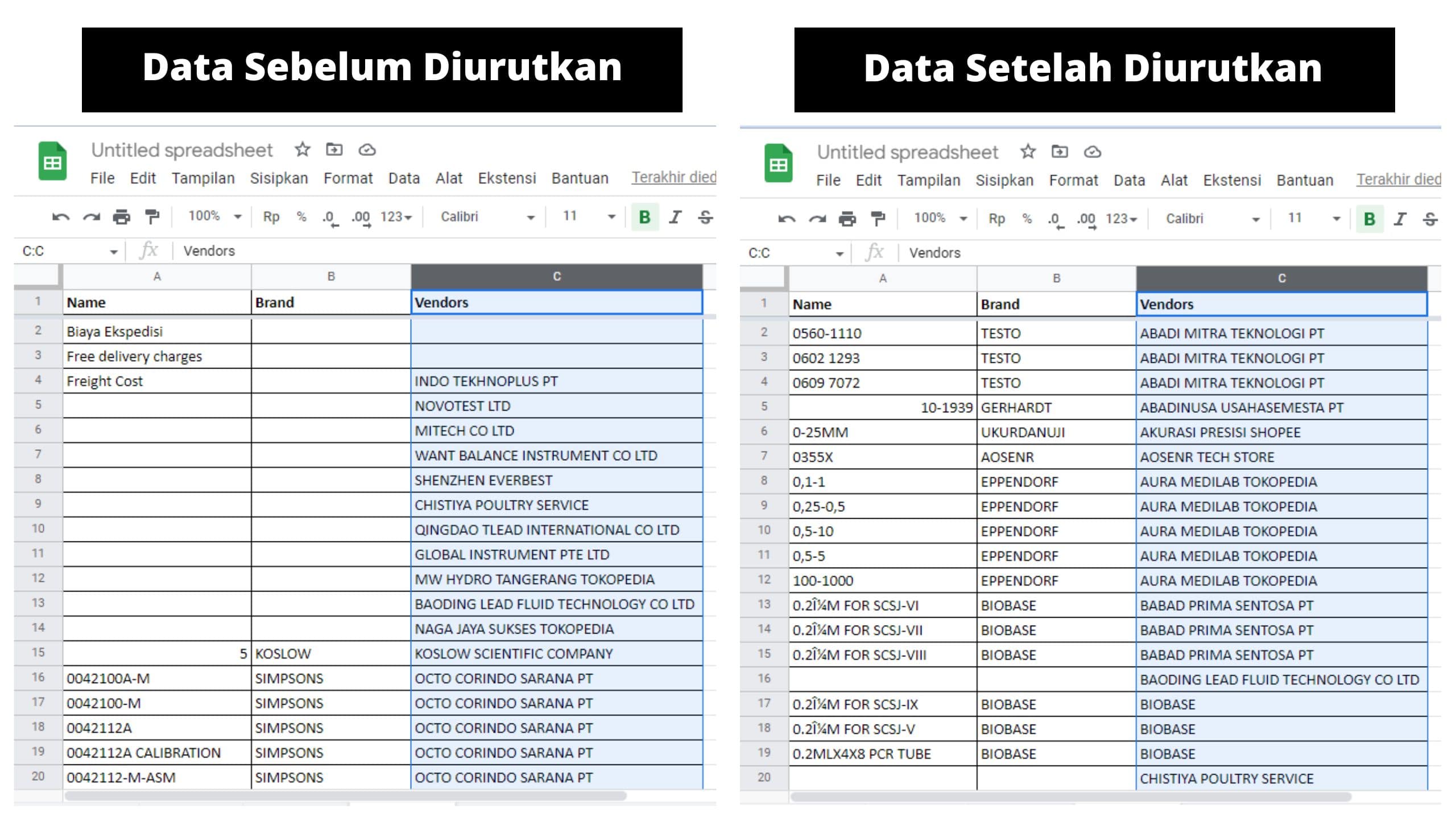This screenshot has width=1456, height=819.
Task: Click the Paint format icon in the left spreadsheet
Action: (152, 217)
